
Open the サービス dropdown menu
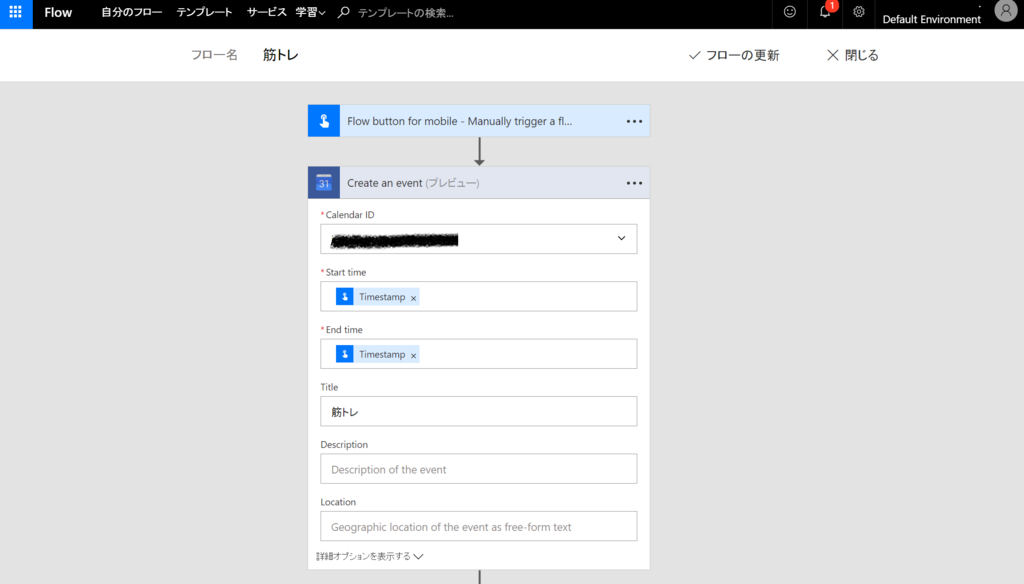pyautogui.click(x=266, y=13)
